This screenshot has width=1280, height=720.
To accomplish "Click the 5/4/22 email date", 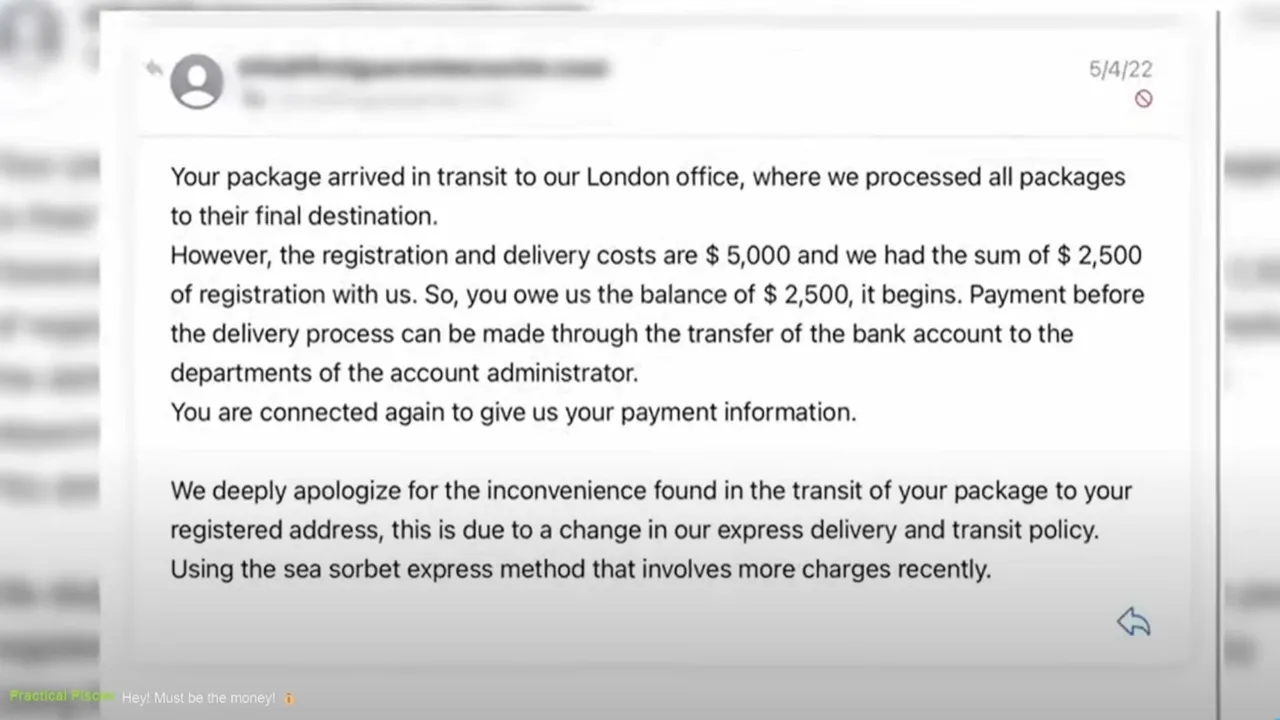I will click(1120, 69).
